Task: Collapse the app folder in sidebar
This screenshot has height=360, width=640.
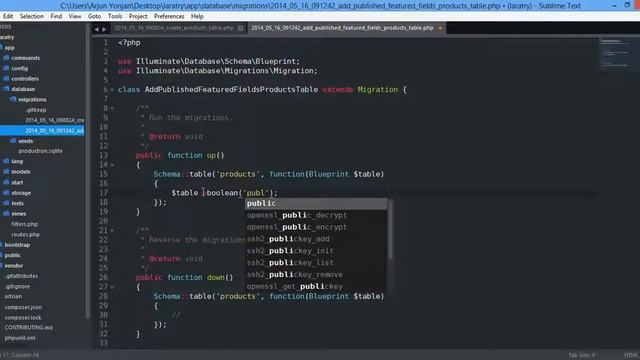Action: point(9,48)
